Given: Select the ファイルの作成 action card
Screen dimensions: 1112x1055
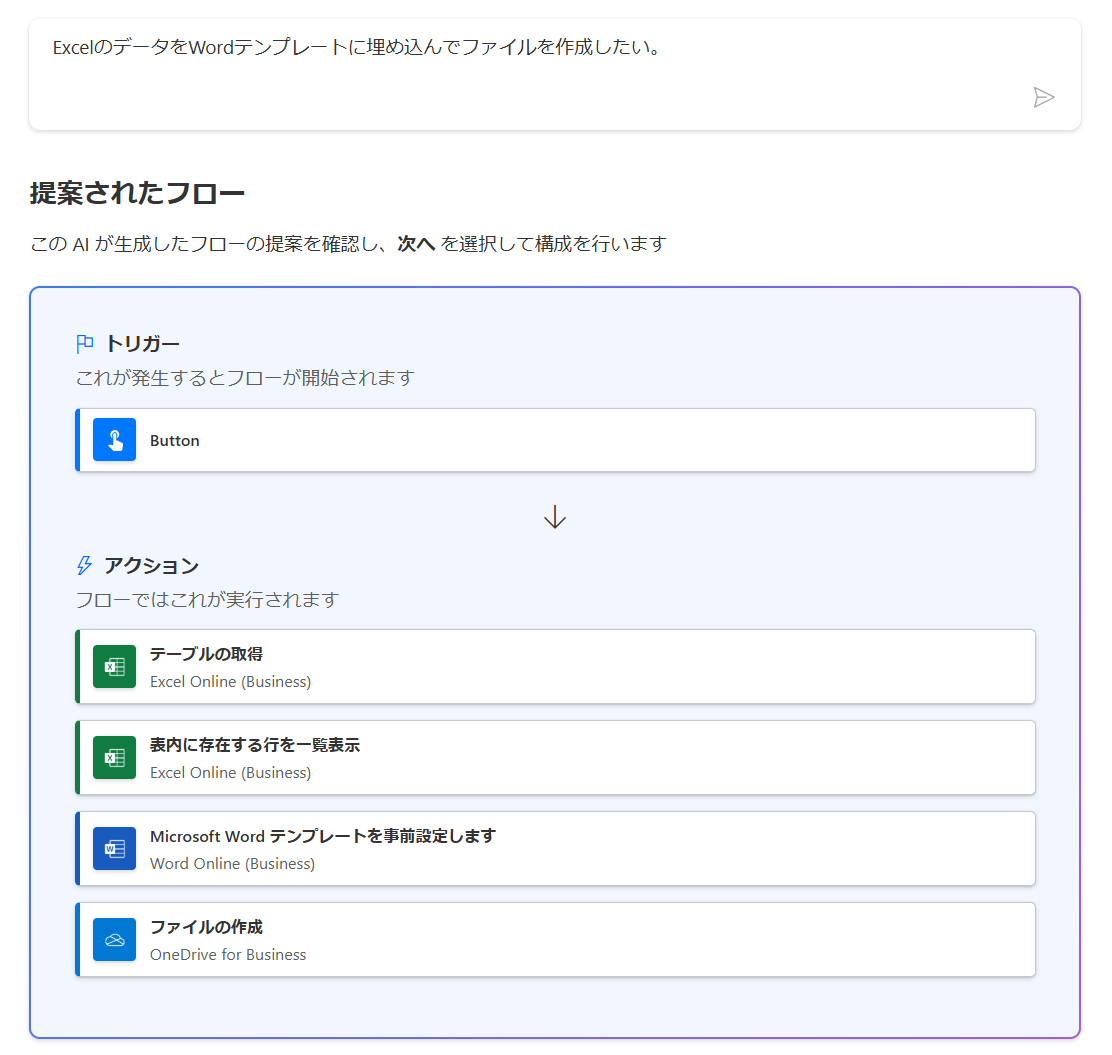Looking at the screenshot, I should (555, 939).
